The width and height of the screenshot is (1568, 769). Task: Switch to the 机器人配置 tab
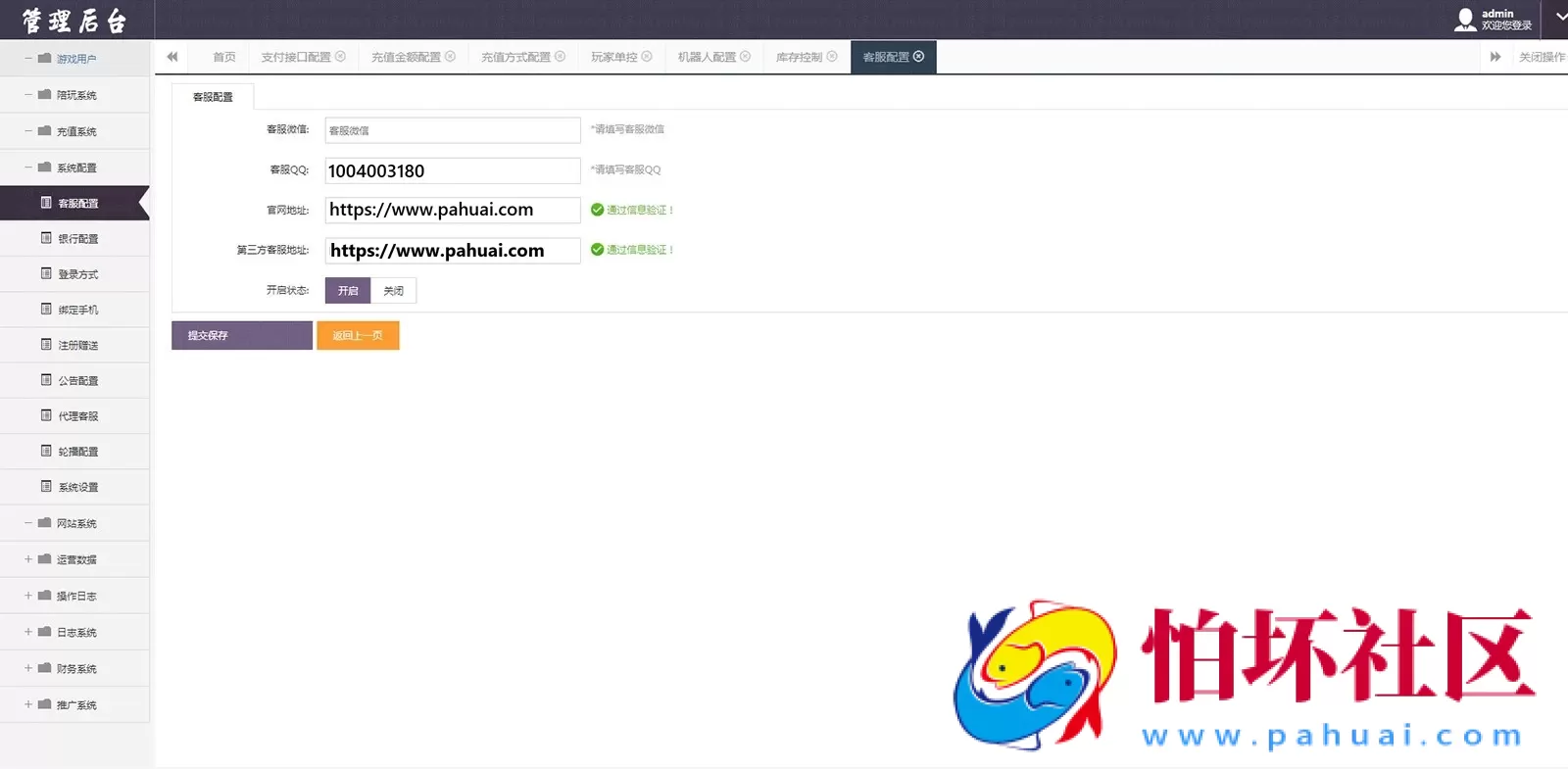click(706, 57)
